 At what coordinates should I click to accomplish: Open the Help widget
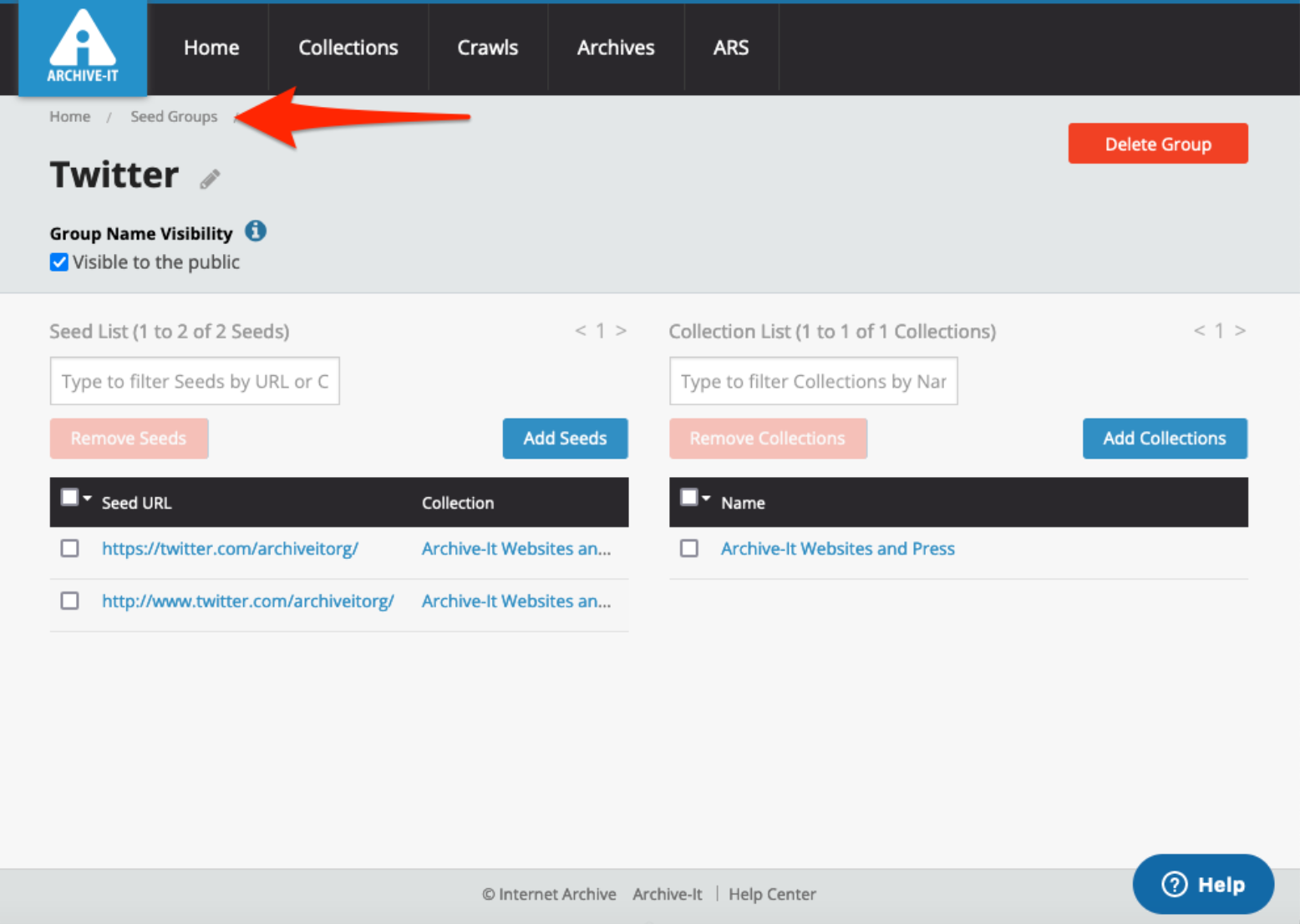coord(1202,884)
